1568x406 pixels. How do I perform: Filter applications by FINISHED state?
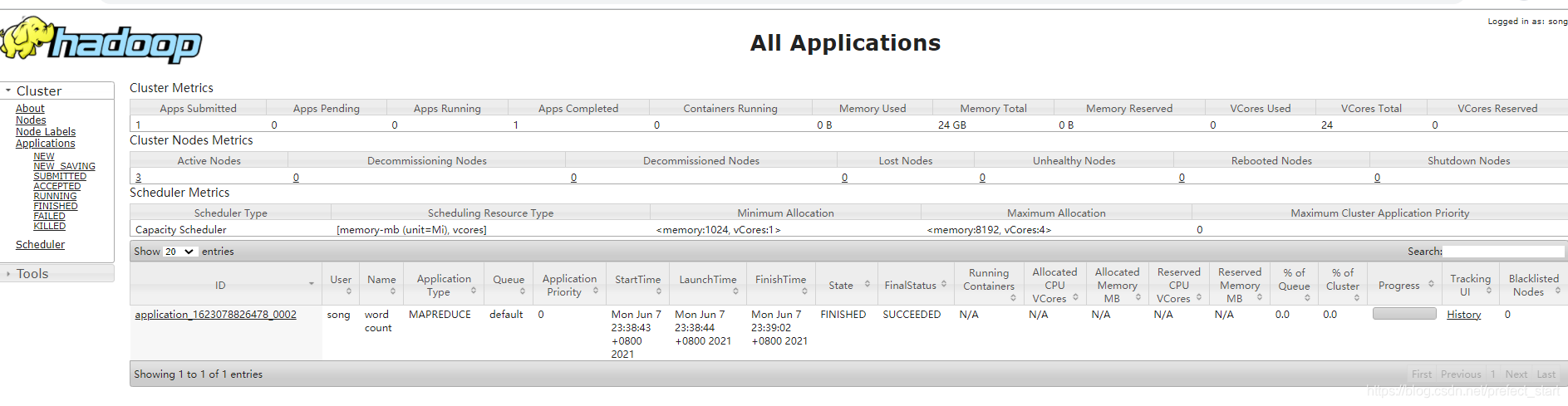coord(56,206)
